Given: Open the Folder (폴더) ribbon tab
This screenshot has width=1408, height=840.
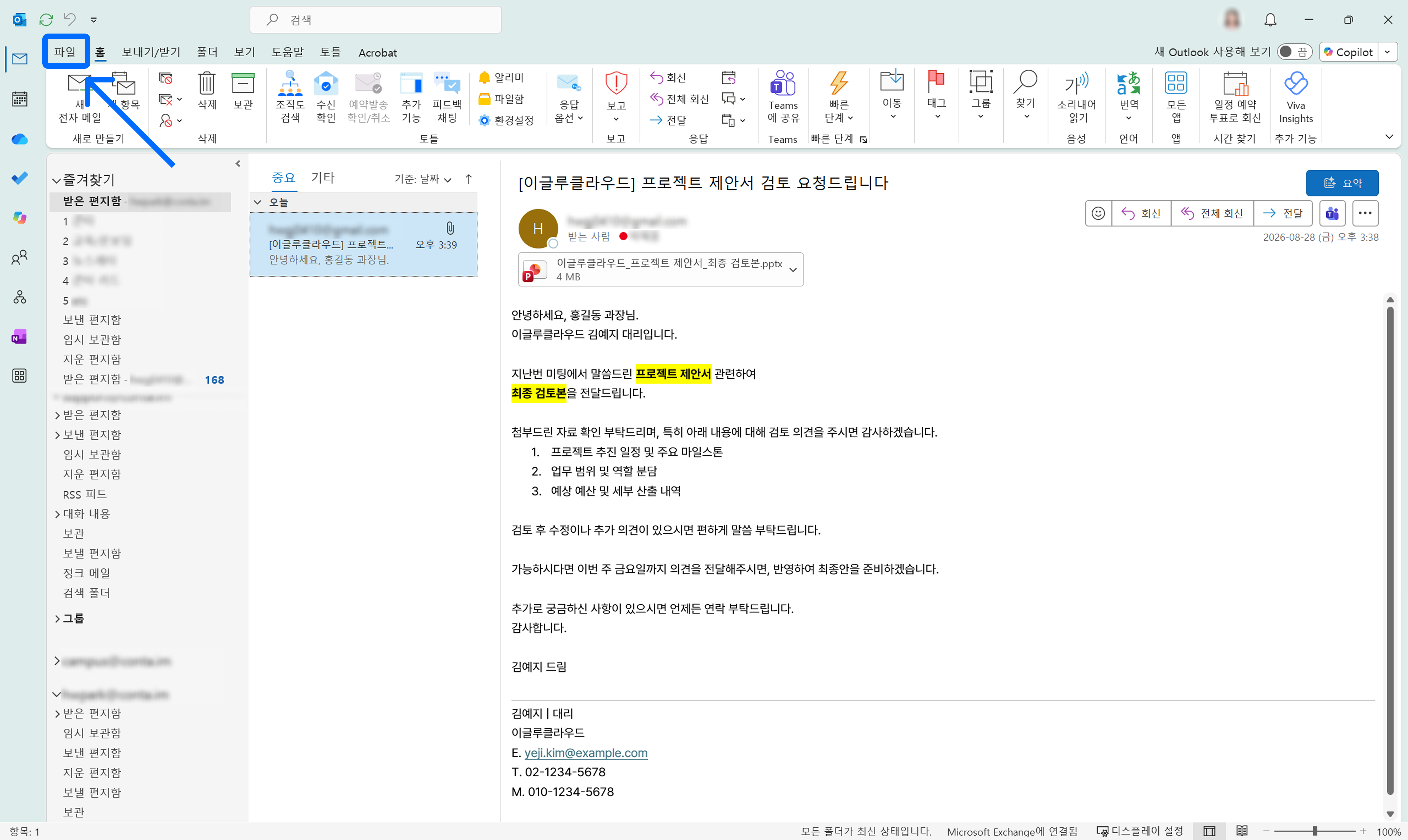Looking at the screenshot, I should [207, 52].
